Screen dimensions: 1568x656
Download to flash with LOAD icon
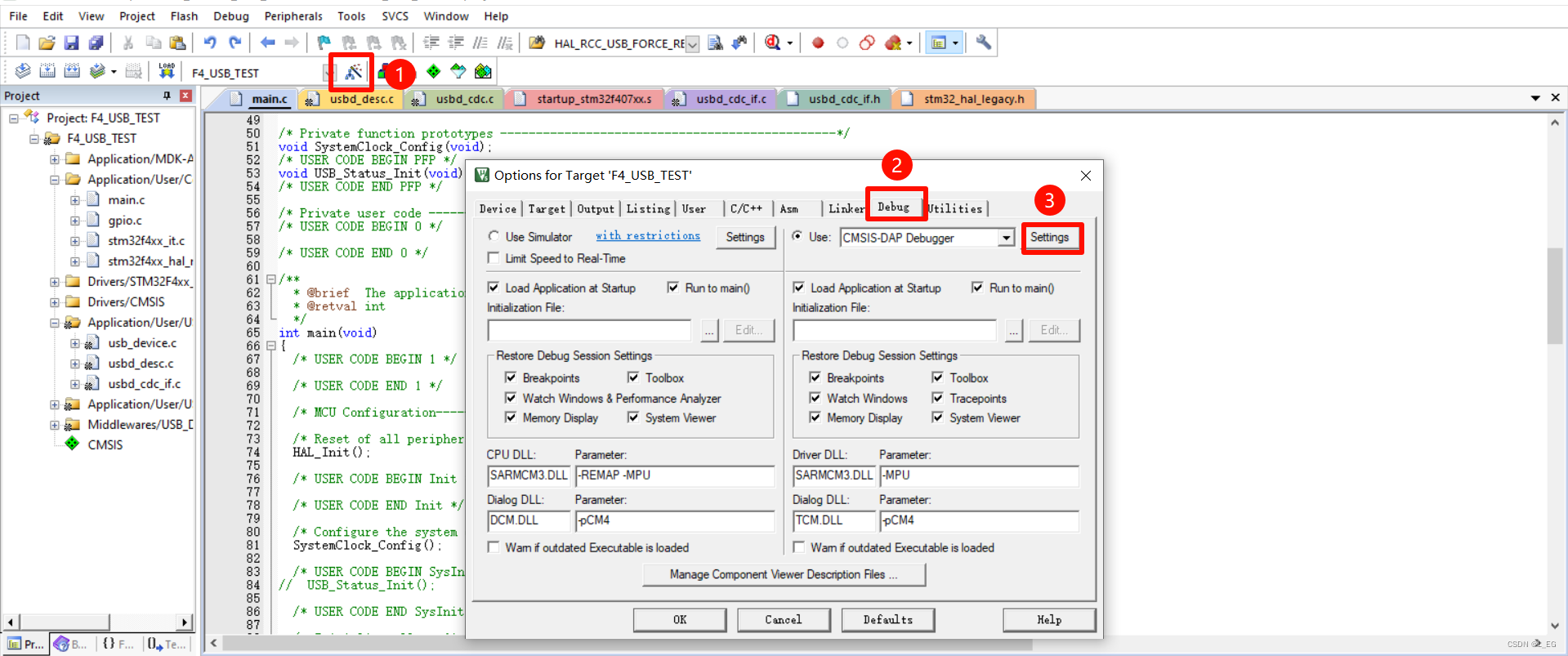tap(167, 72)
